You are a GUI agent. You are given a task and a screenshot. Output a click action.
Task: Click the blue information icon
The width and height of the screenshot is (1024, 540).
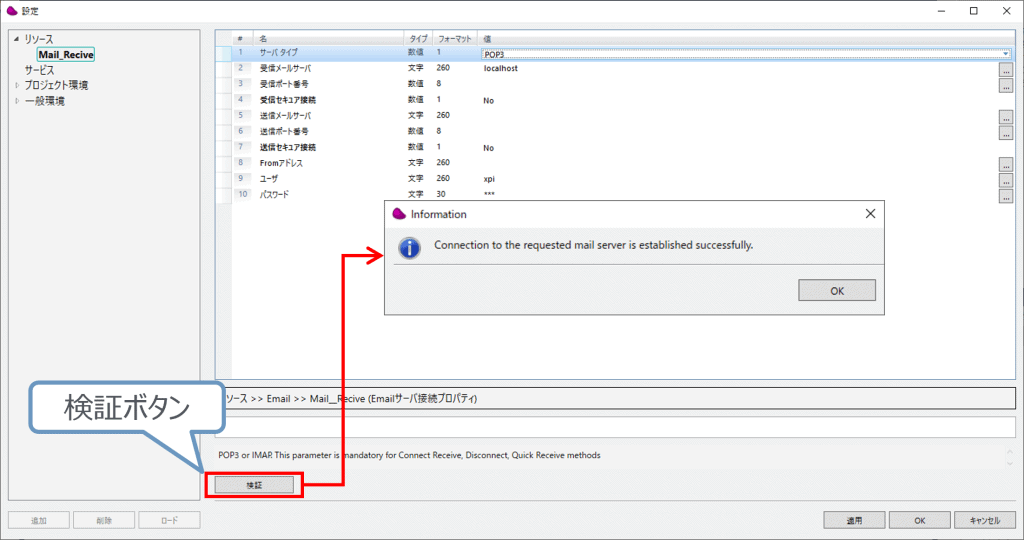[409, 246]
